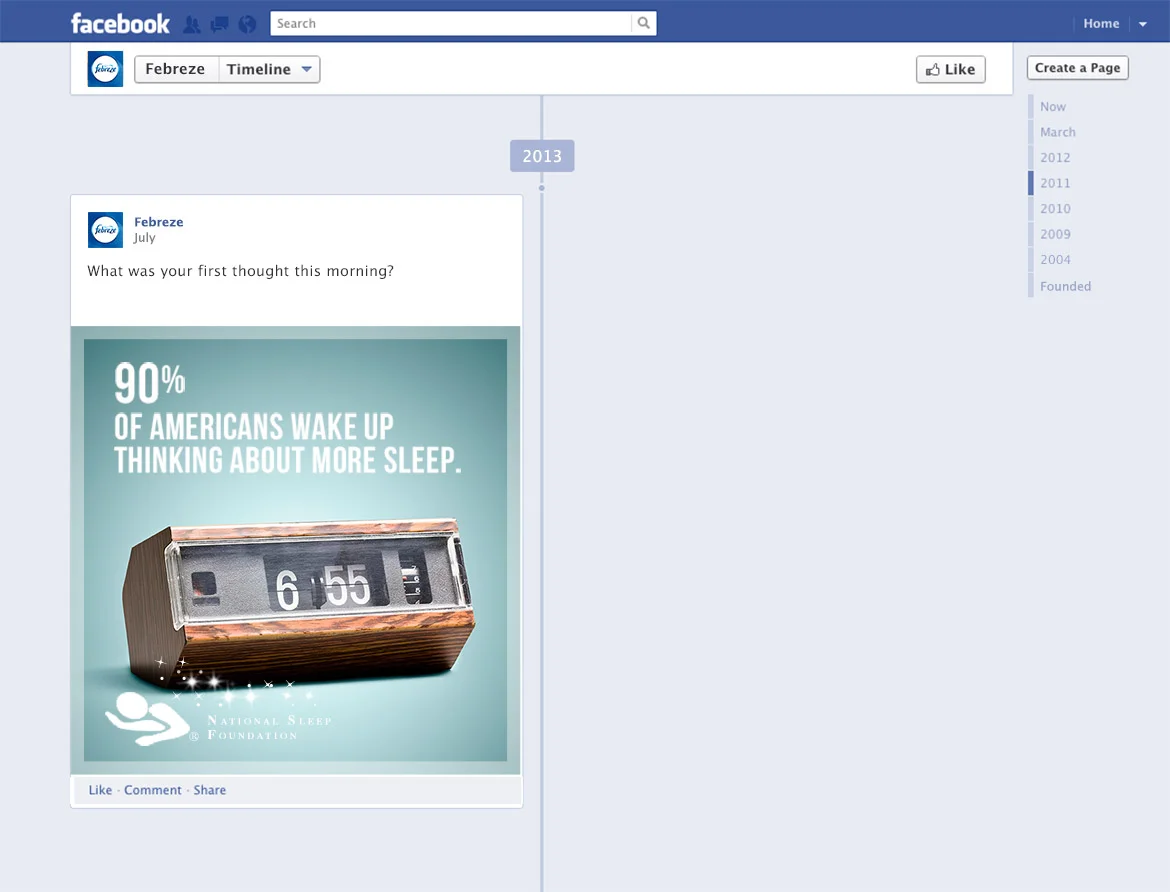Screen dimensions: 1170x892
Task: Click post text about first thought
Action: click(x=240, y=271)
